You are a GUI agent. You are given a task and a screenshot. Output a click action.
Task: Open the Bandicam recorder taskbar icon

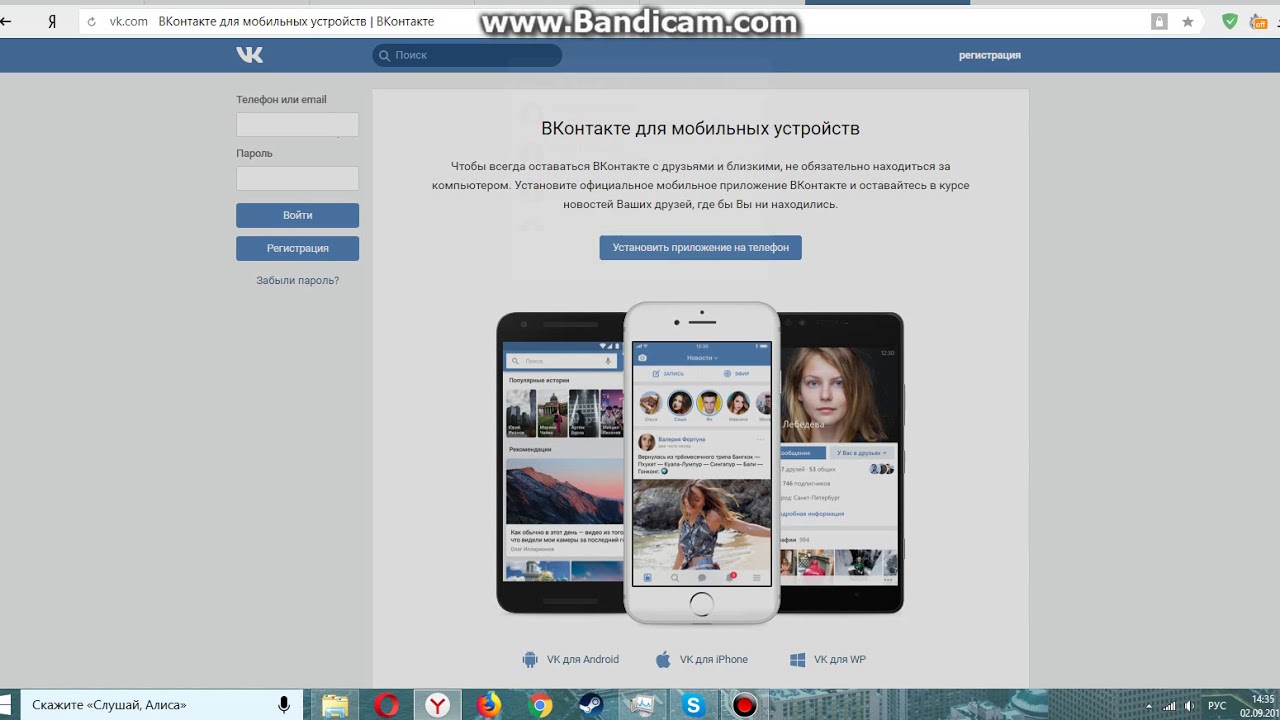pyautogui.click(x=744, y=705)
